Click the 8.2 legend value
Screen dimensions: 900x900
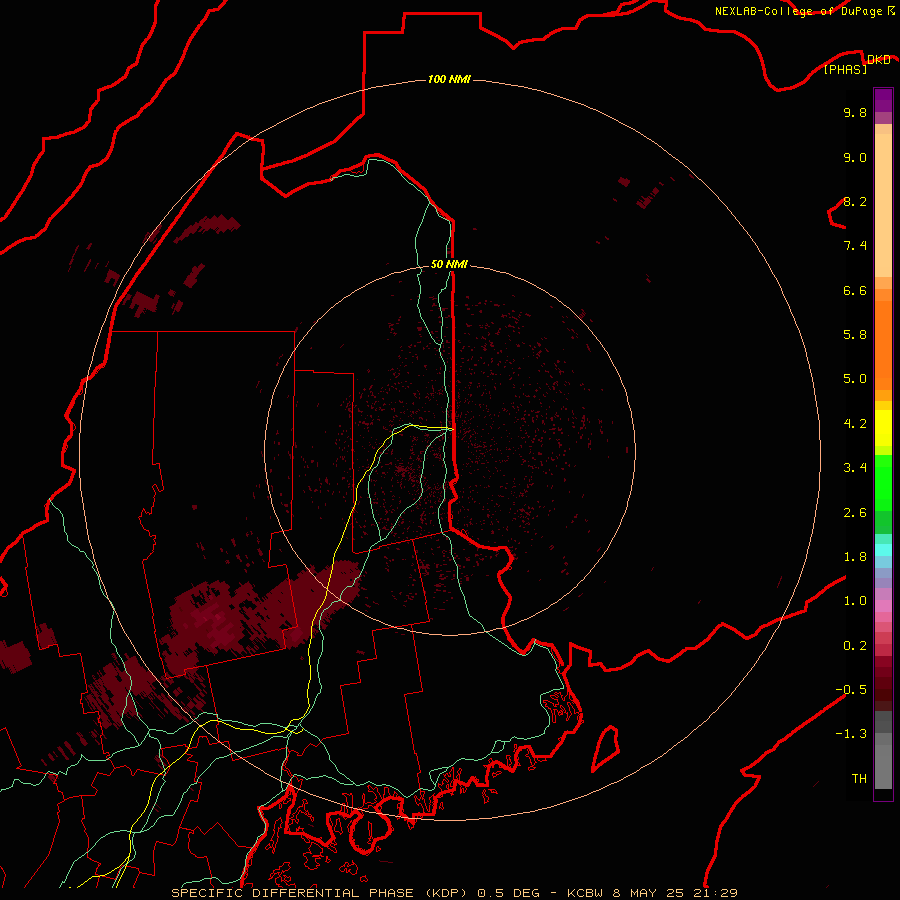click(x=855, y=201)
